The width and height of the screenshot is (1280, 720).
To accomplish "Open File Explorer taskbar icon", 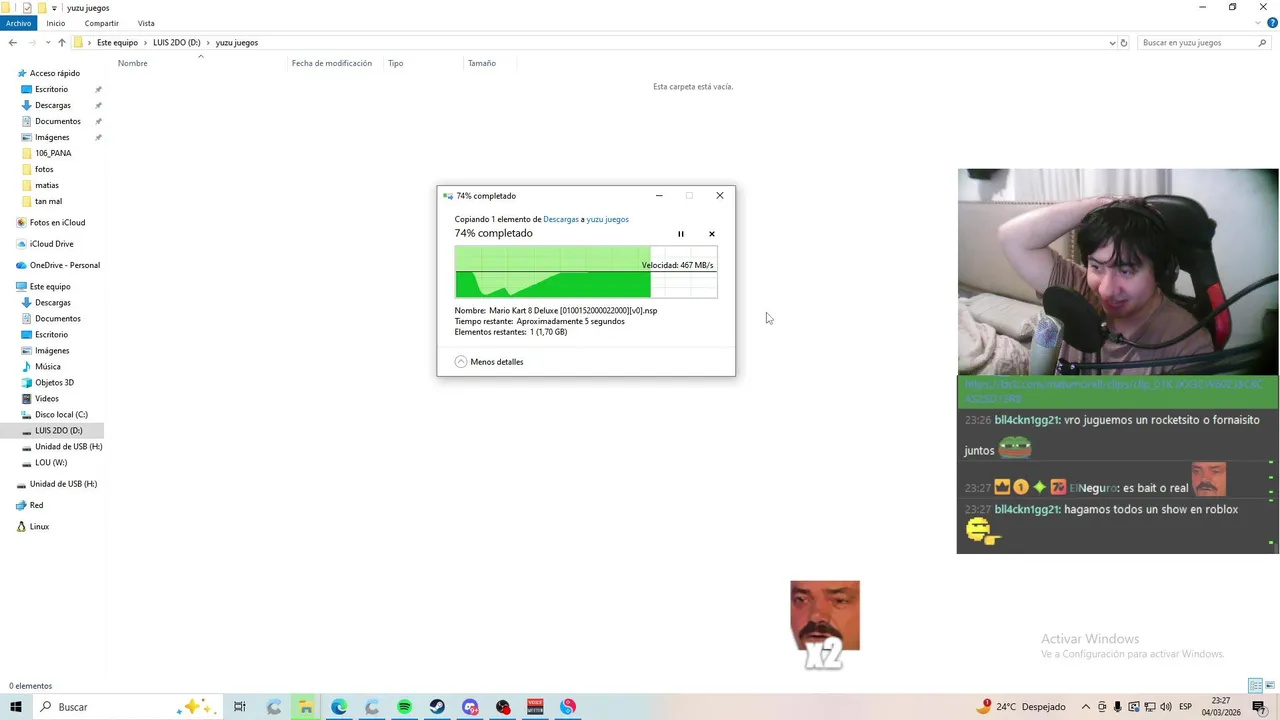I will [x=306, y=707].
